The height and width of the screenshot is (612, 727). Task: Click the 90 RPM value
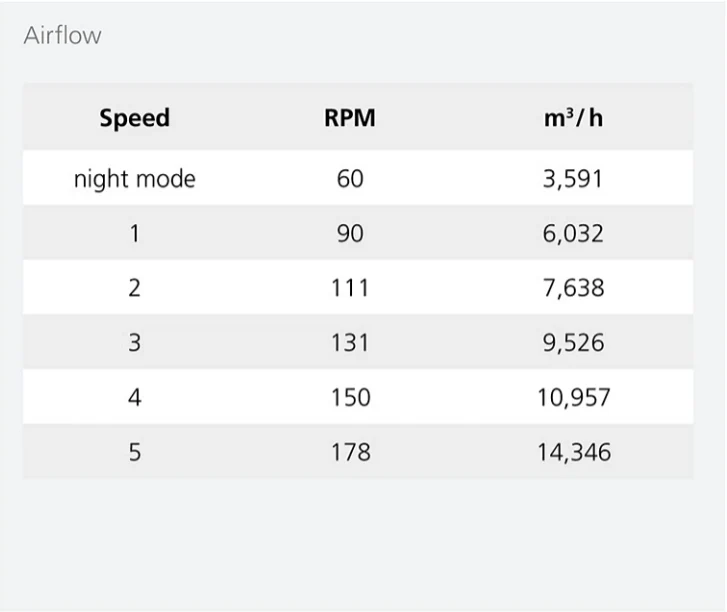coord(350,233)
